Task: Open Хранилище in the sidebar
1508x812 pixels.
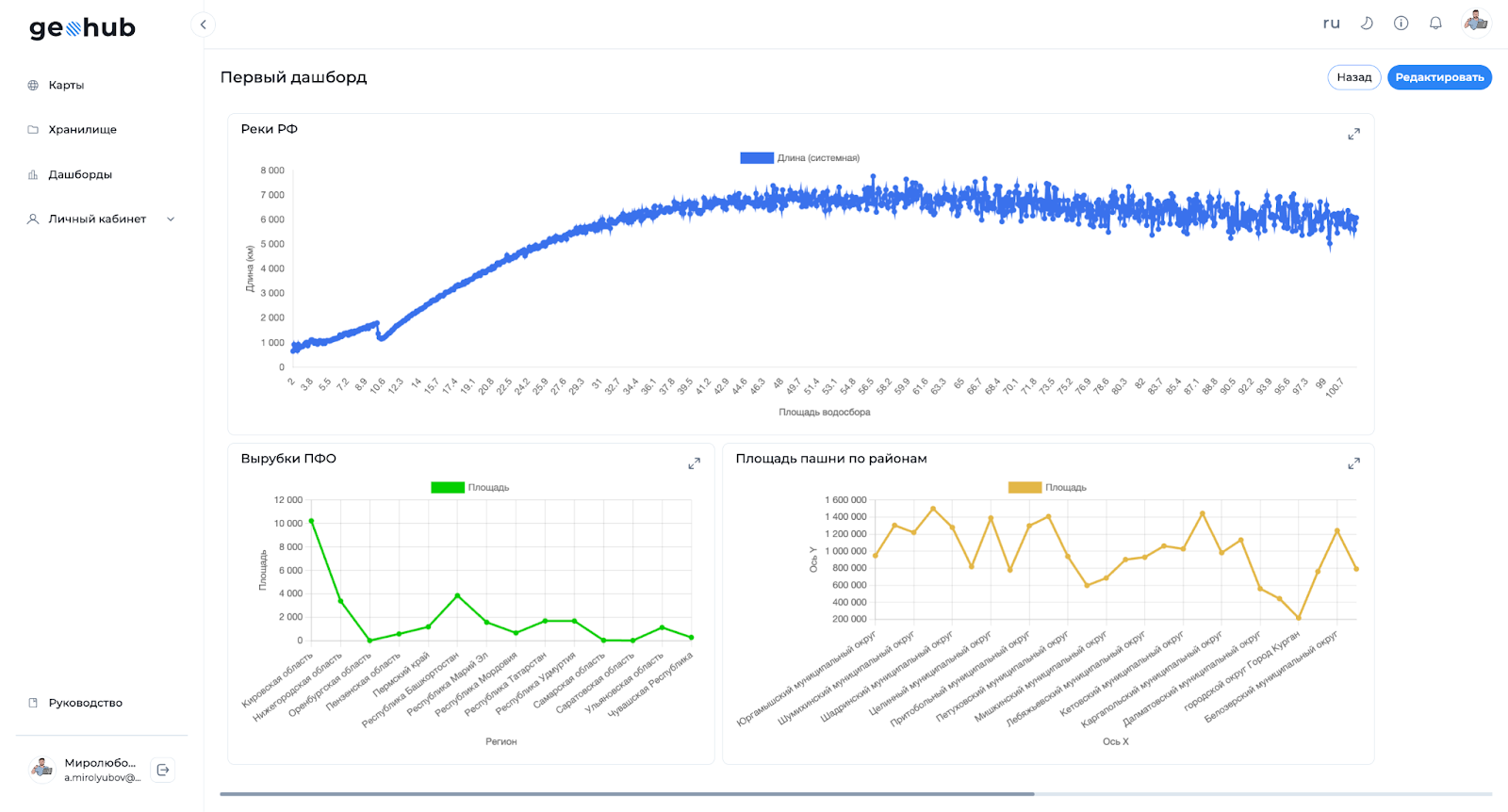Action: click(x=83, y=129)
